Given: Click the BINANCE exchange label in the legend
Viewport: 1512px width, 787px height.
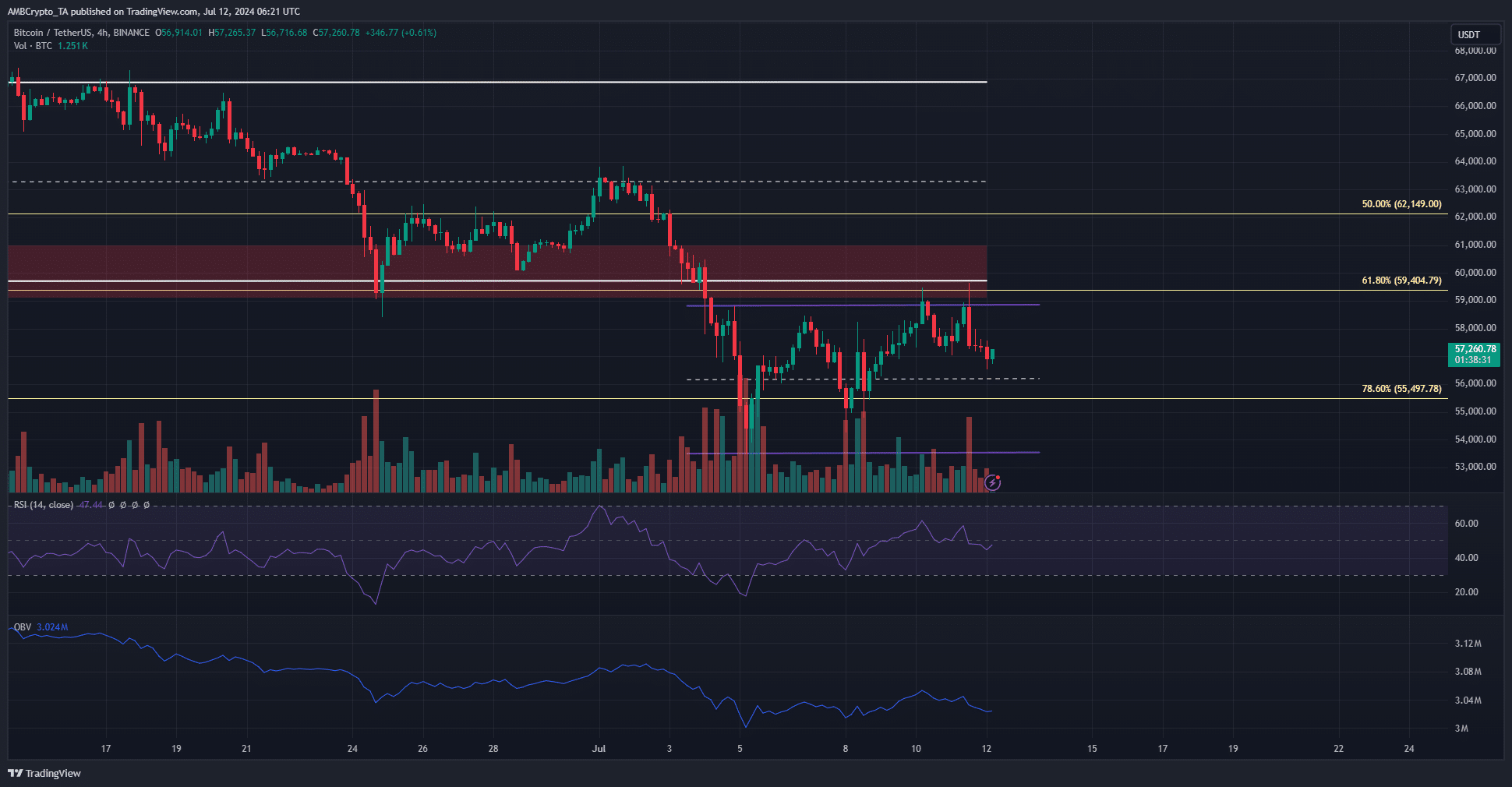Looking at the screenshot, I should 131,33.
